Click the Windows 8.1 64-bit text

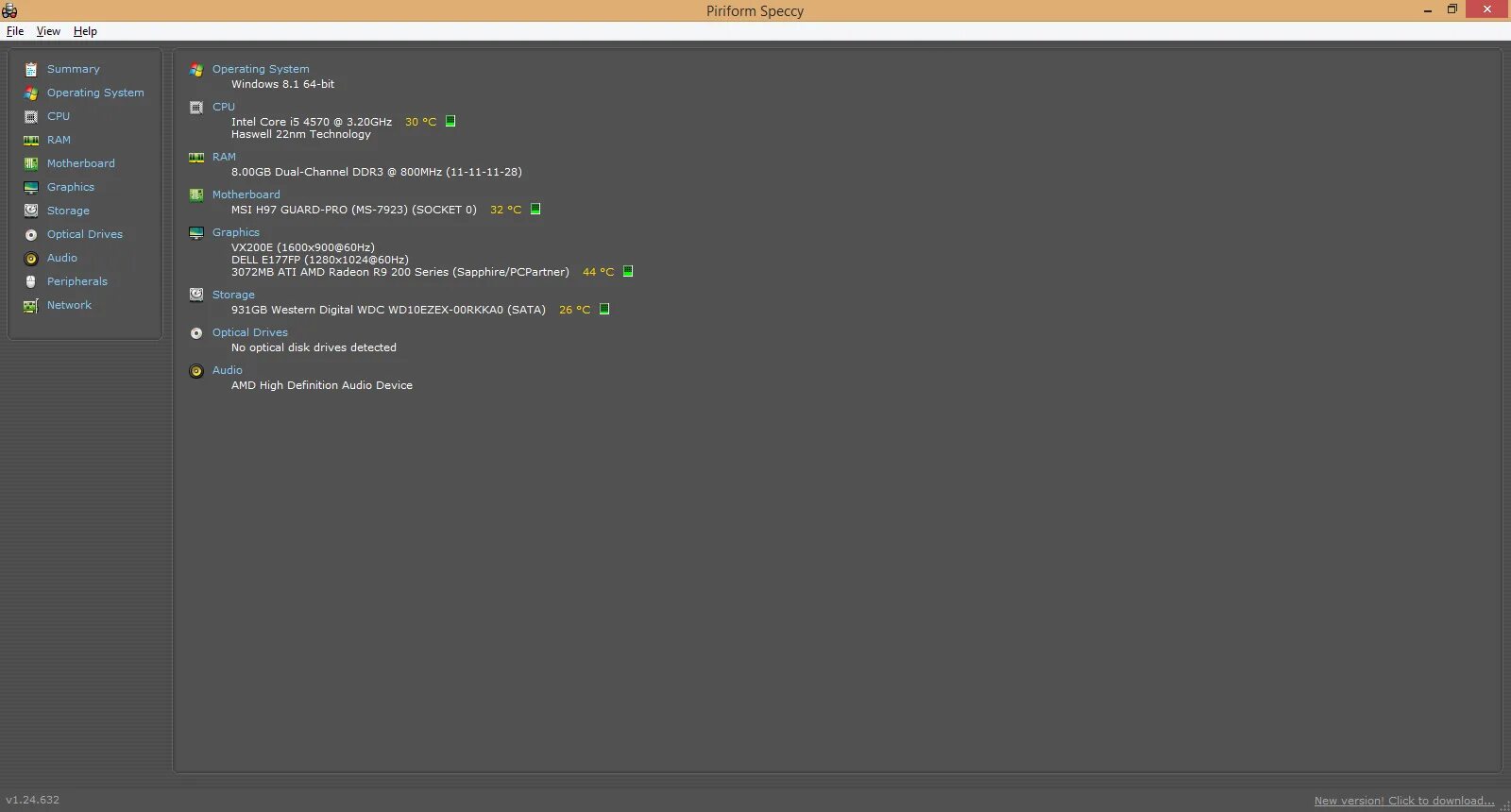tap(283, 84)
